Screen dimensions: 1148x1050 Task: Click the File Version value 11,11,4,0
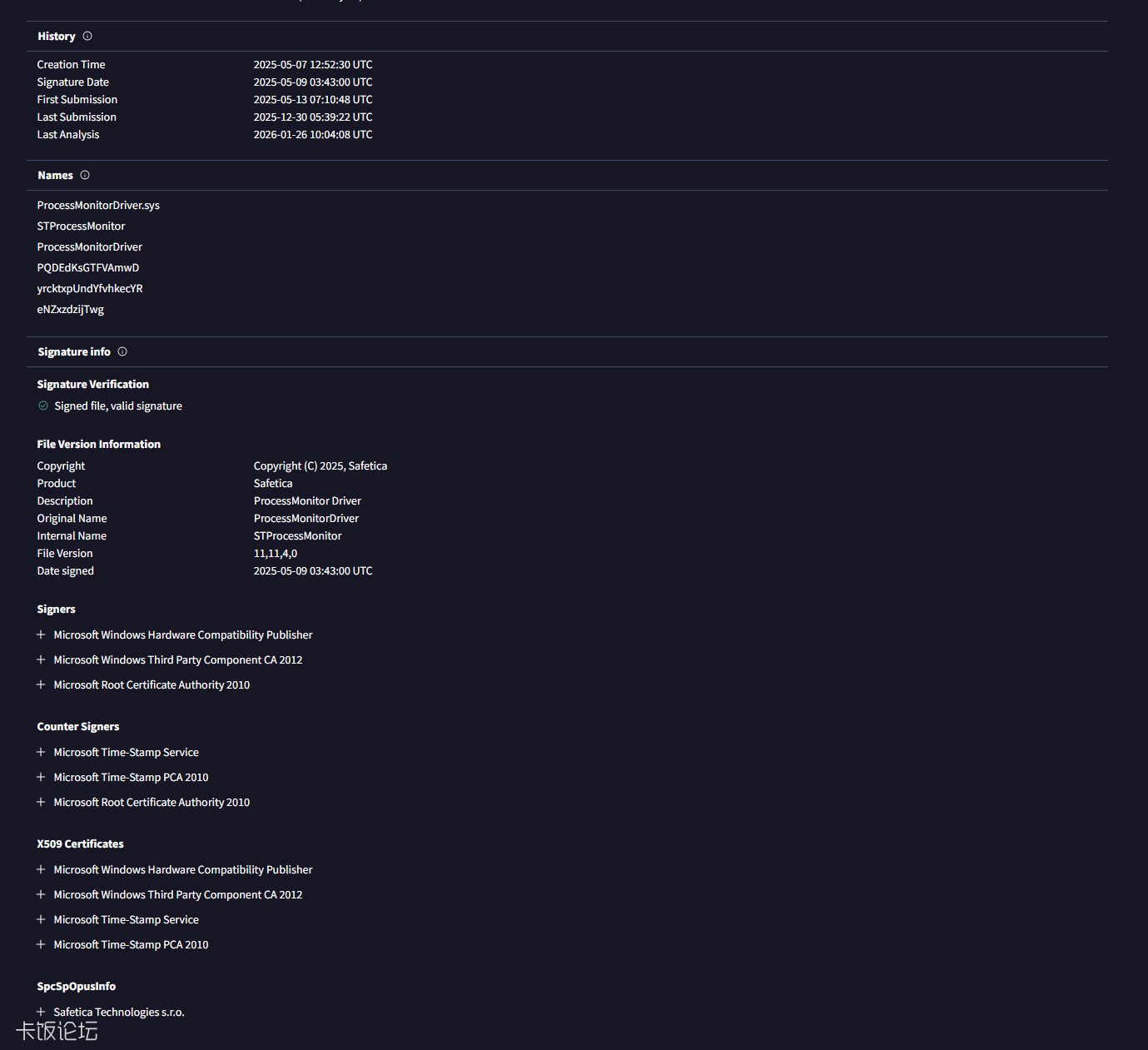point(276,554)
